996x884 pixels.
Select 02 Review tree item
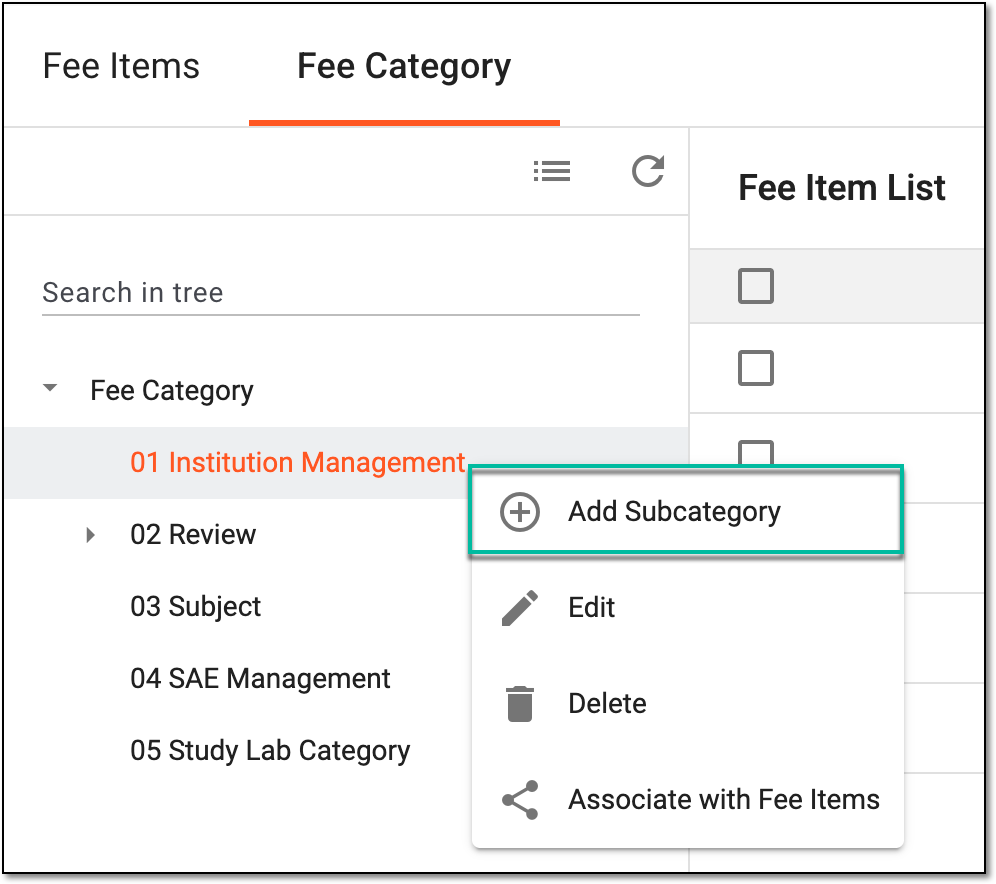tap(193, 535)
